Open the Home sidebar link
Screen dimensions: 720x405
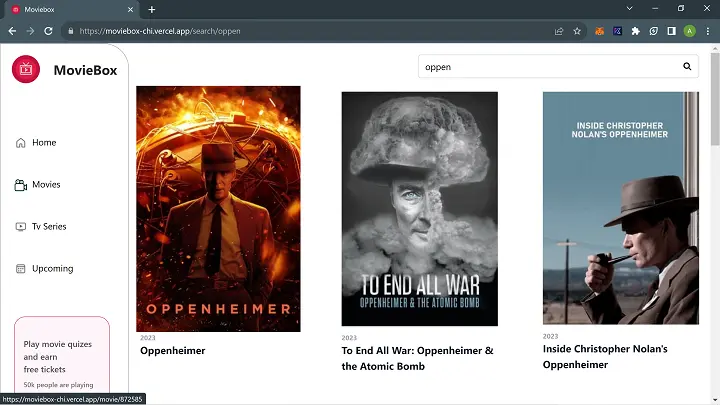click(x=36, y=143)
